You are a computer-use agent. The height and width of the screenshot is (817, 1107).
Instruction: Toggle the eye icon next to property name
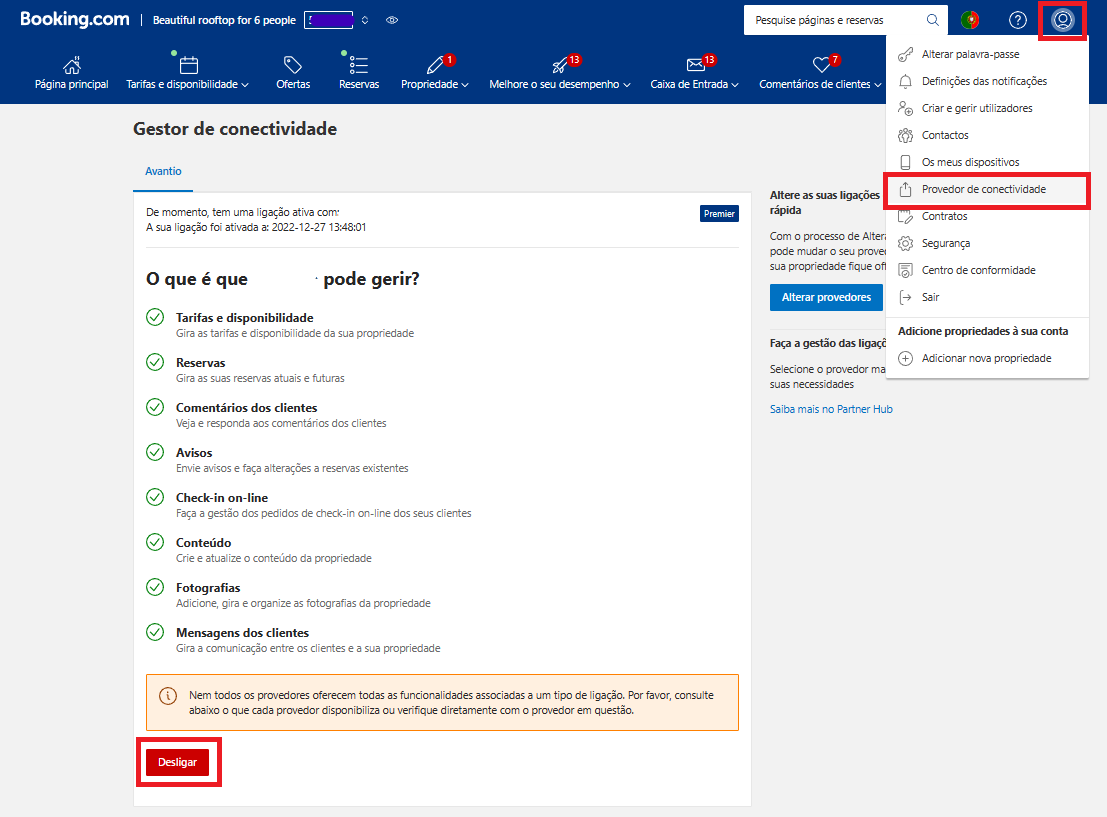pos(392,20)
